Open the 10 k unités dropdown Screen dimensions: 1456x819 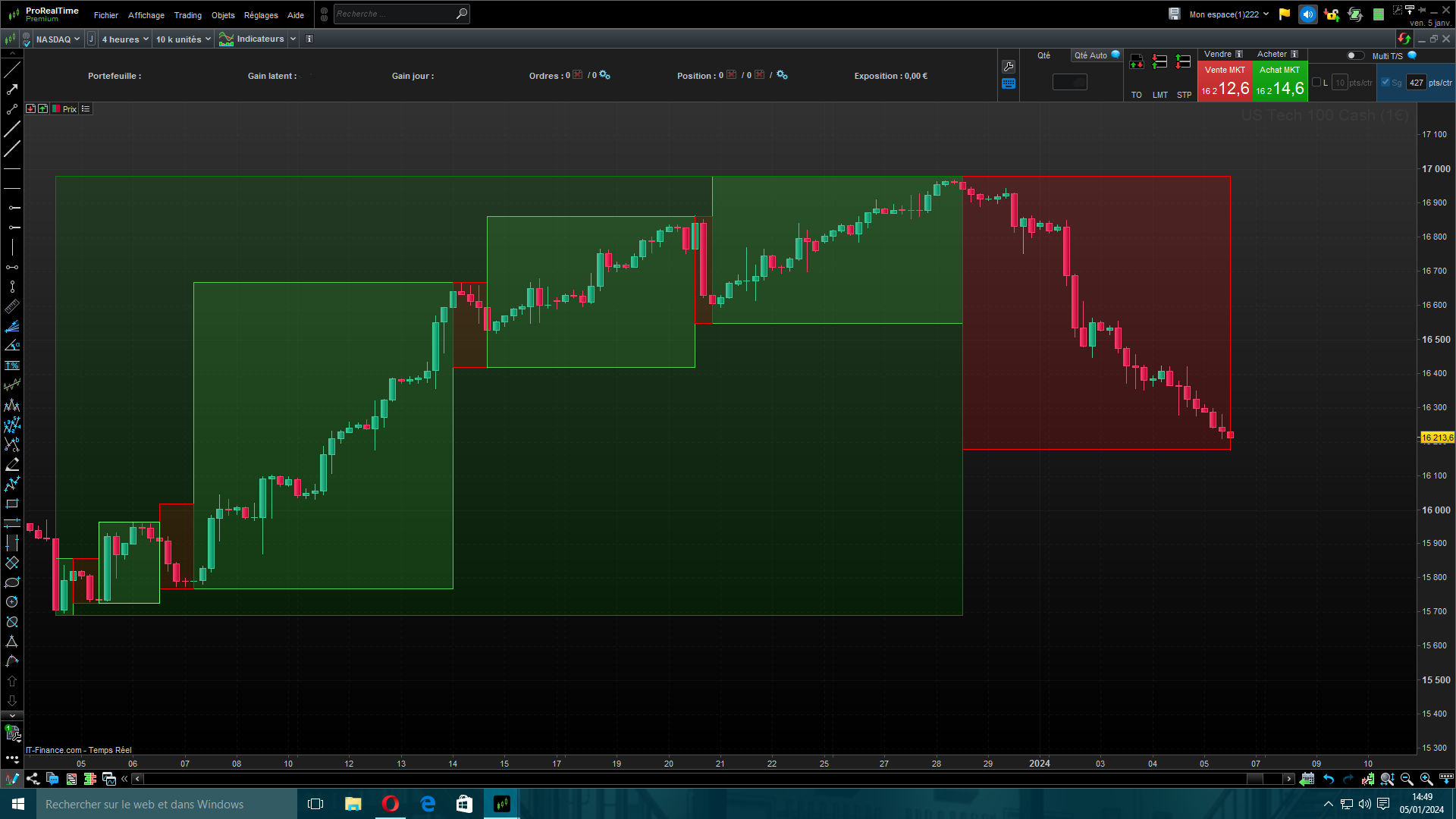point(183,39)
